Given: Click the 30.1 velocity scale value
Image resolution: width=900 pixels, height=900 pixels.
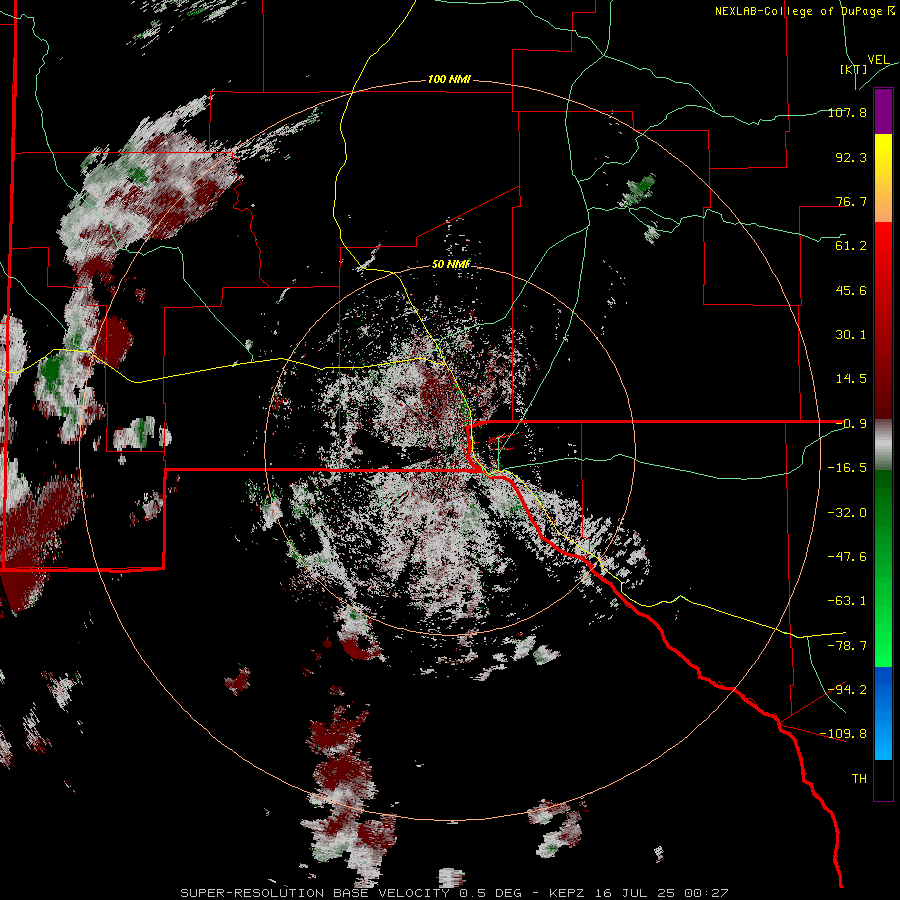Looking at the screenshot, I should tap(851, 335).
